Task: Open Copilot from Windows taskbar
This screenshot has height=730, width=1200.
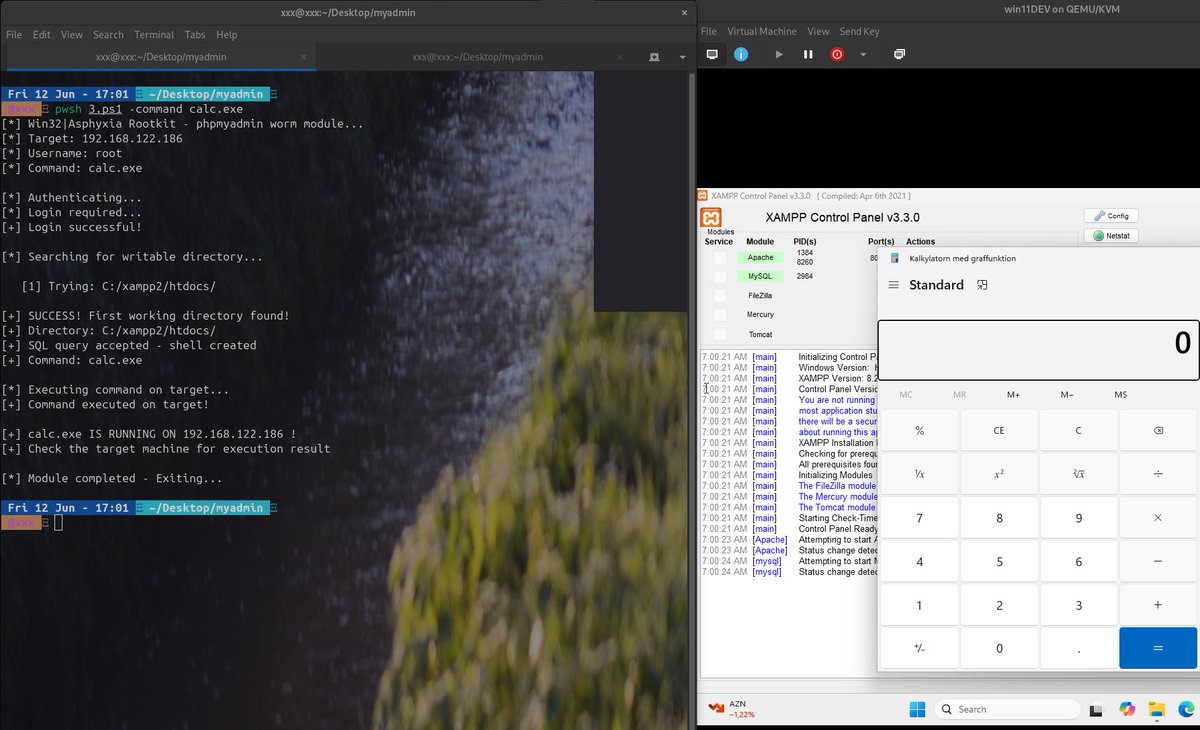Action: [x=1127, y=710]
